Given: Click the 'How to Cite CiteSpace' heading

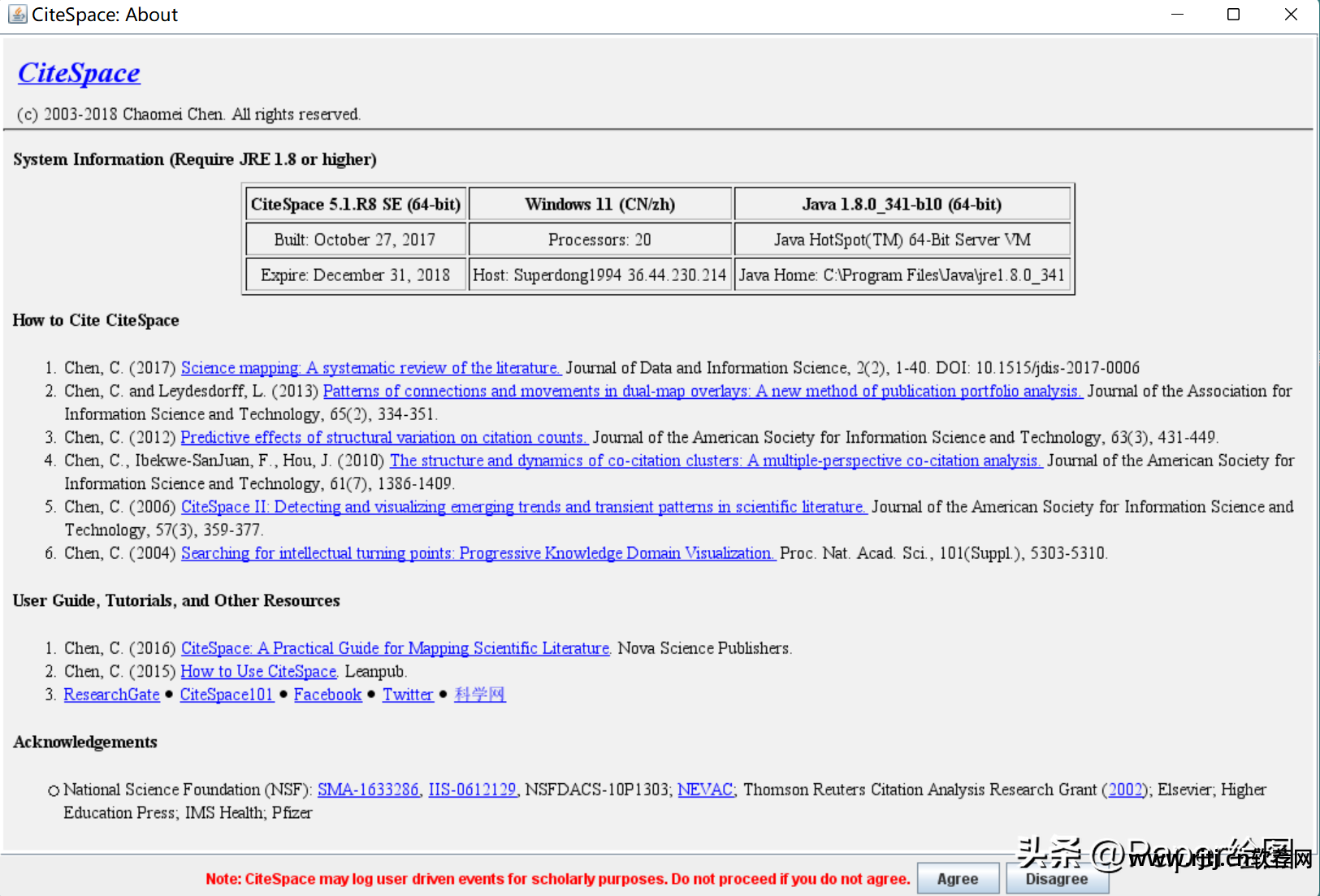Looking at the screenshot, I should pyautogui.click(x=96, y=320).
